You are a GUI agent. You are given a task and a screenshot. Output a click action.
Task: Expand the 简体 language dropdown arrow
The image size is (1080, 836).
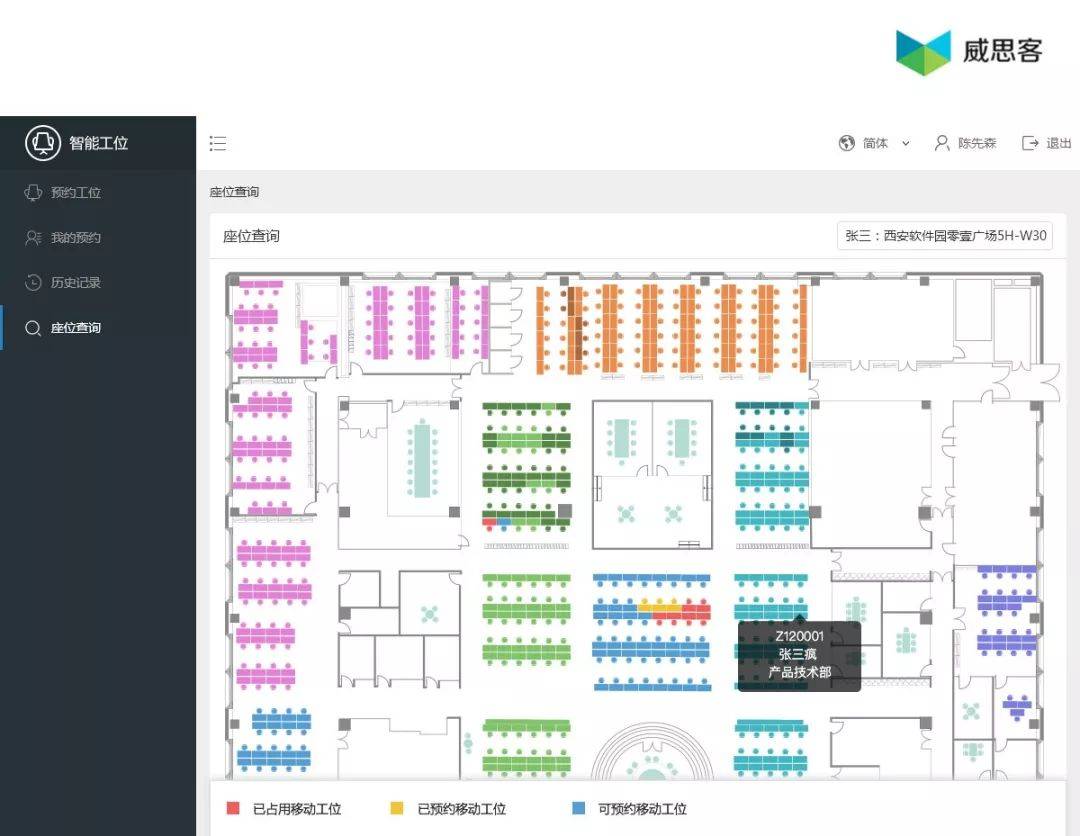point(906,143)
